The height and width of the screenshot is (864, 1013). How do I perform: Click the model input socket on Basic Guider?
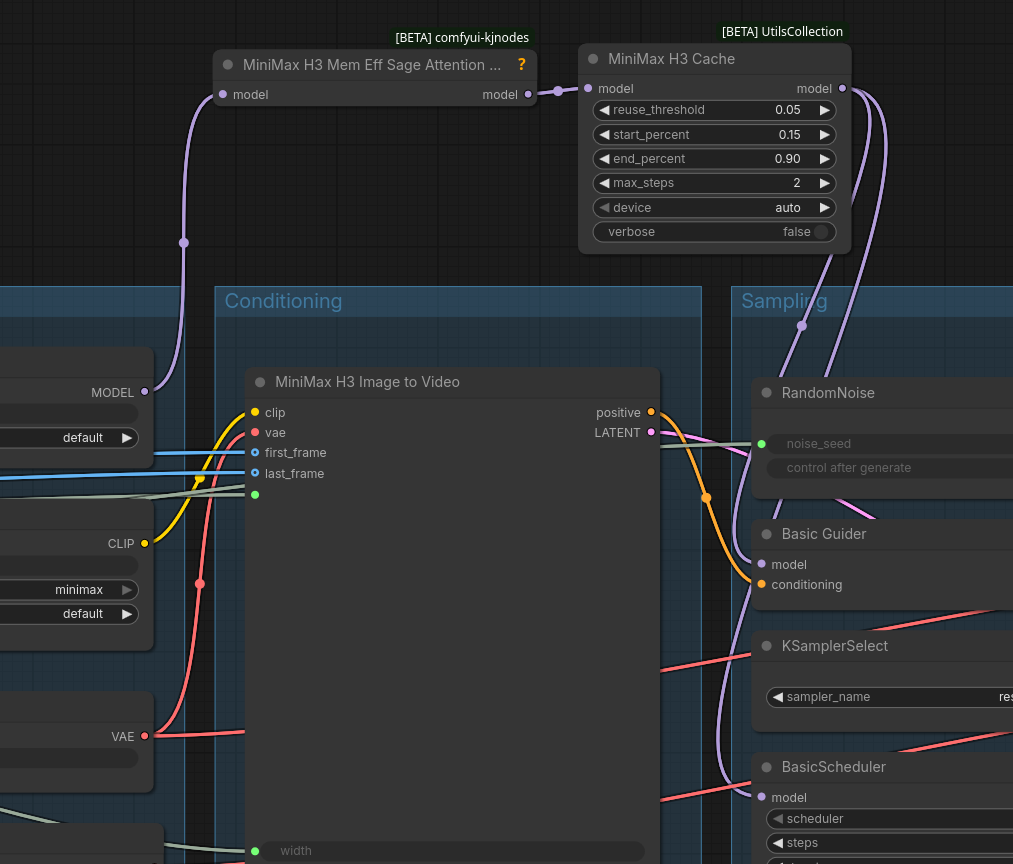tap(762, 564)
